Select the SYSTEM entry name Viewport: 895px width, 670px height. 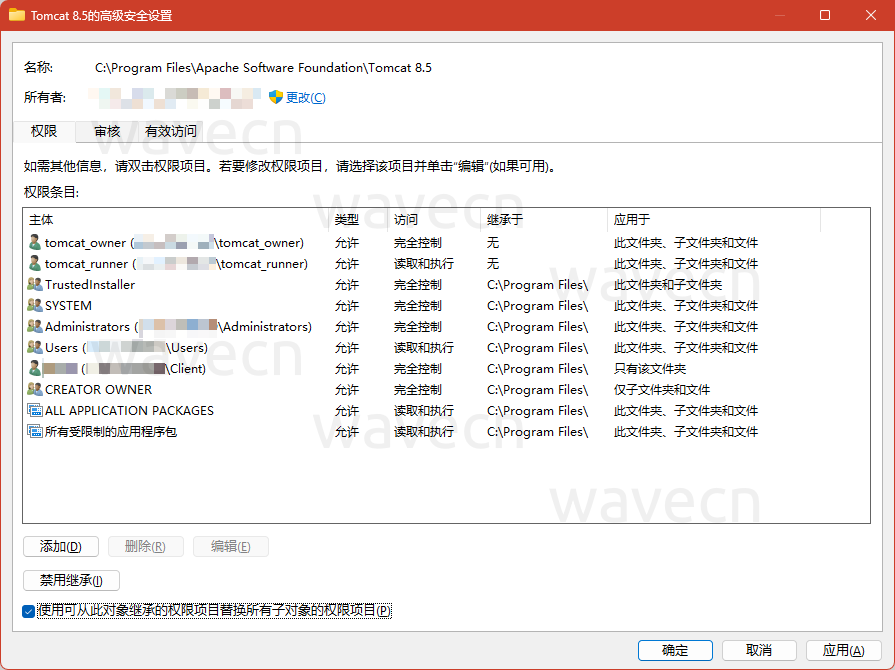click(x=68, y=306)
